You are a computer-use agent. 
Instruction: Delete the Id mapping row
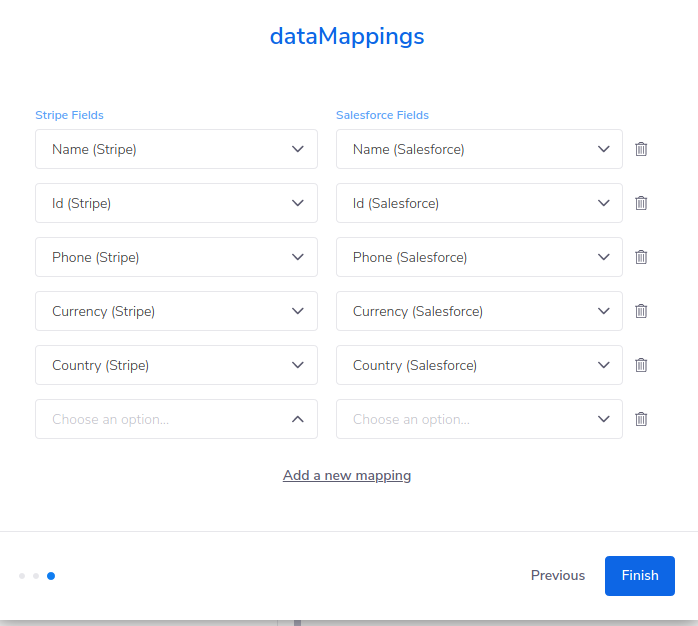pyautogui.click(x=641, y=203)
